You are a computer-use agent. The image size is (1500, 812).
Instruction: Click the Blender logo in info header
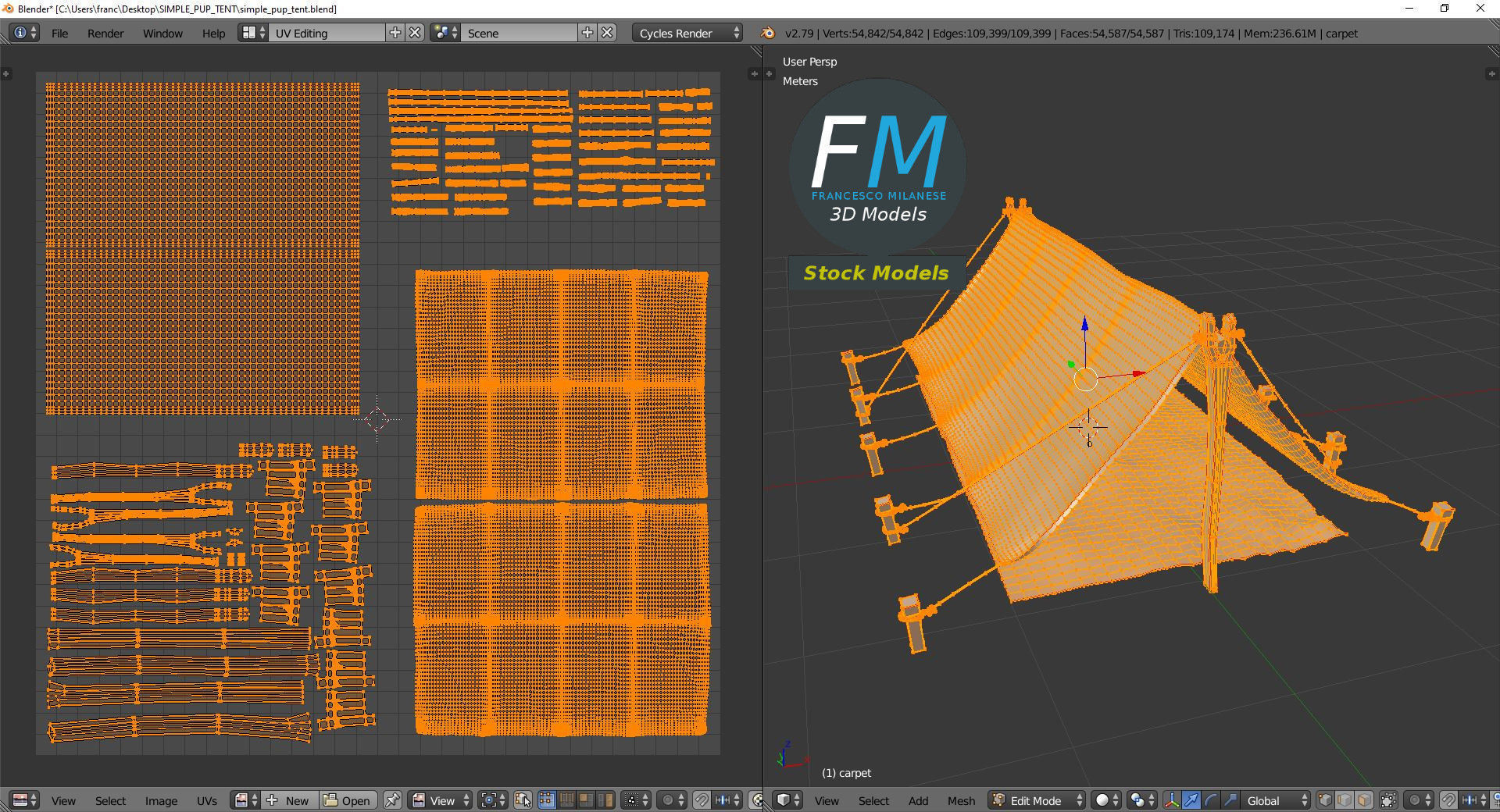[768, 33]
